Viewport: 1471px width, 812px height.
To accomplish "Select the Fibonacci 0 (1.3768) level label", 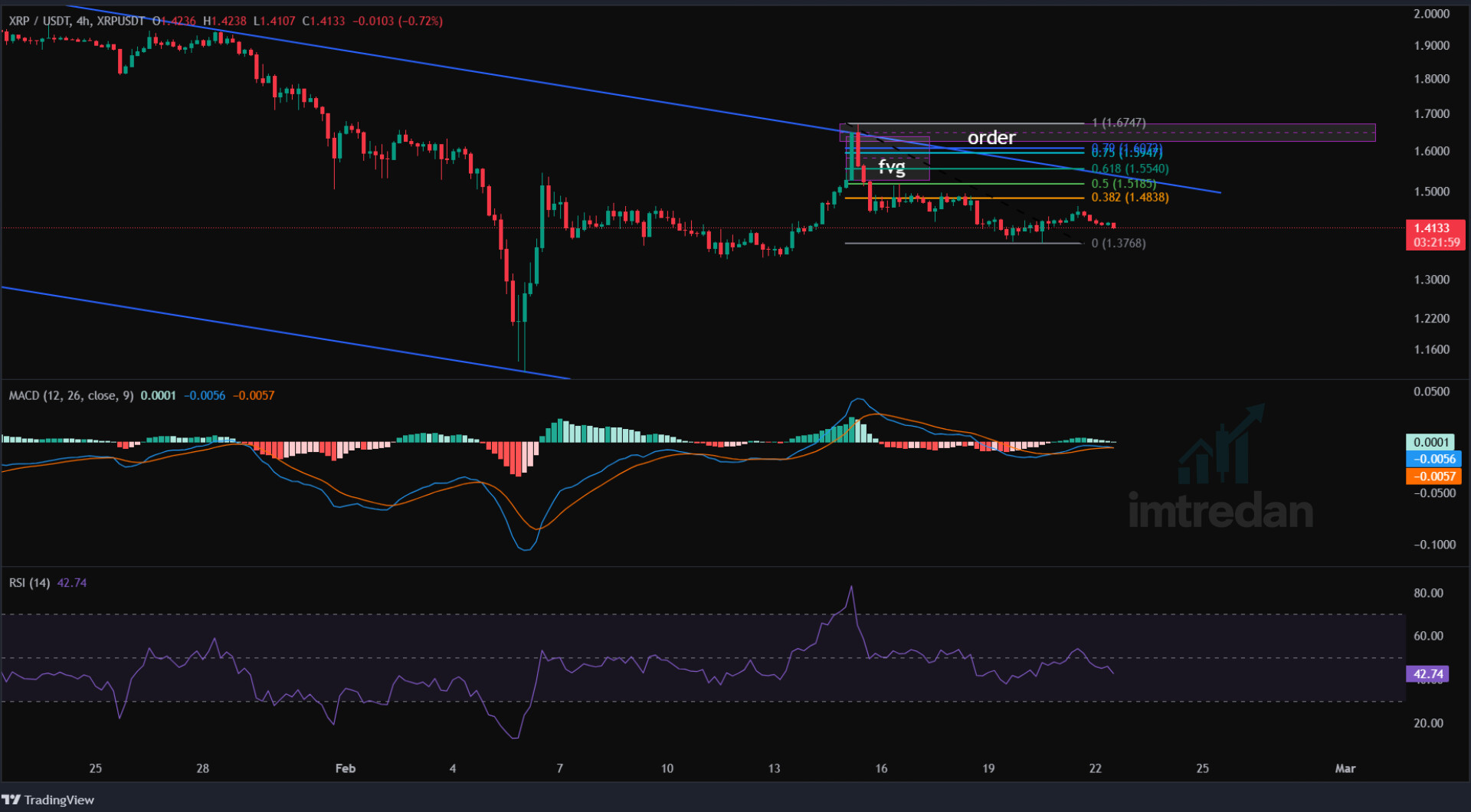I will [x=1119, y=244].
